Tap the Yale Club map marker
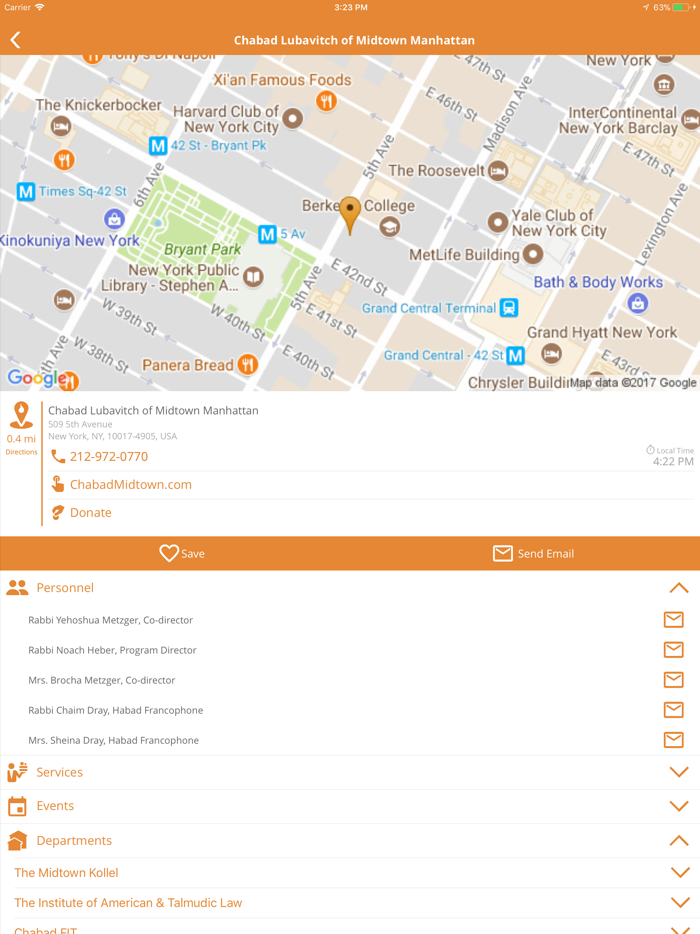The image size is (700, 934). click(497, 222)
